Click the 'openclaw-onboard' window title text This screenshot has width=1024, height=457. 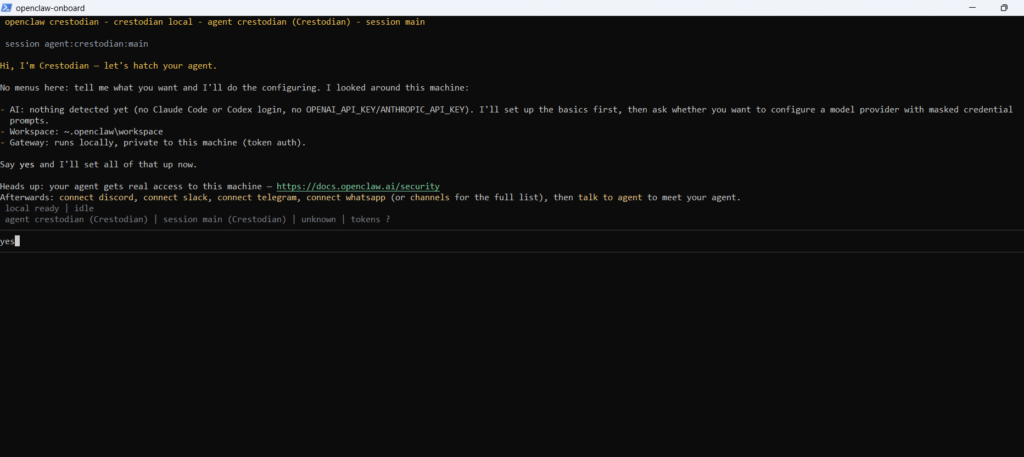(50, 8)
